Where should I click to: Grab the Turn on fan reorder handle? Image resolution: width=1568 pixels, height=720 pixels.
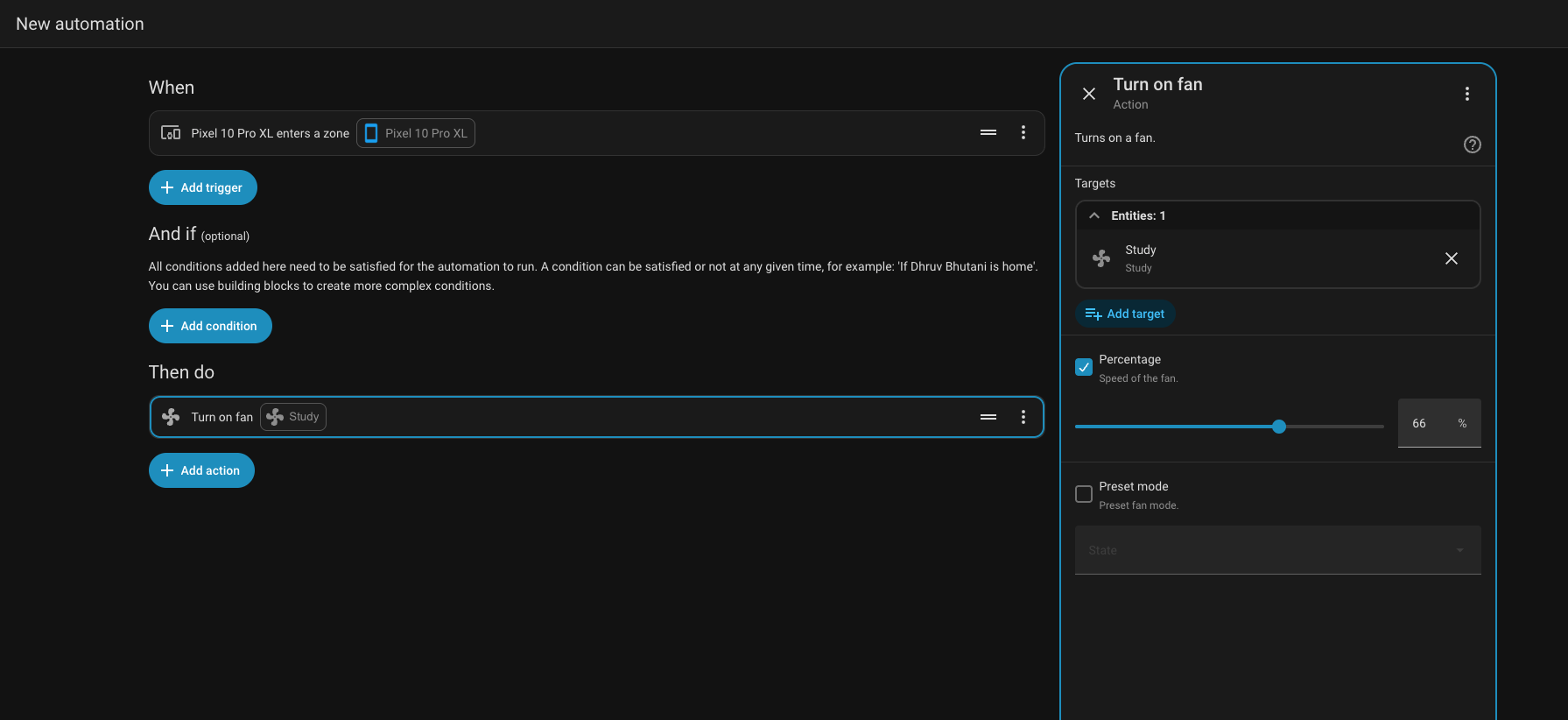coord(988,417)
